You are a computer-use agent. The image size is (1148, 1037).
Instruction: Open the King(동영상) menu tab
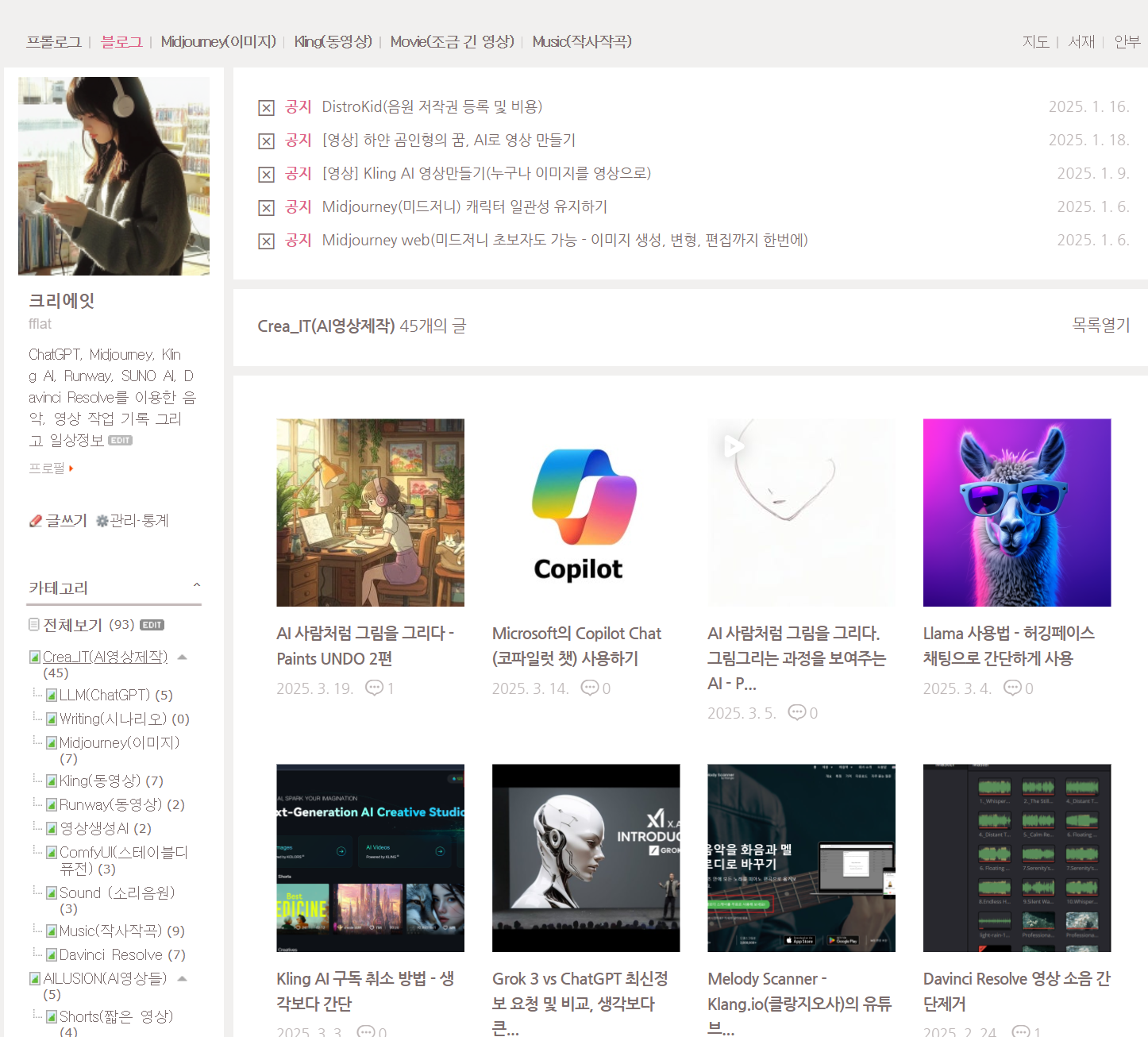333,42
